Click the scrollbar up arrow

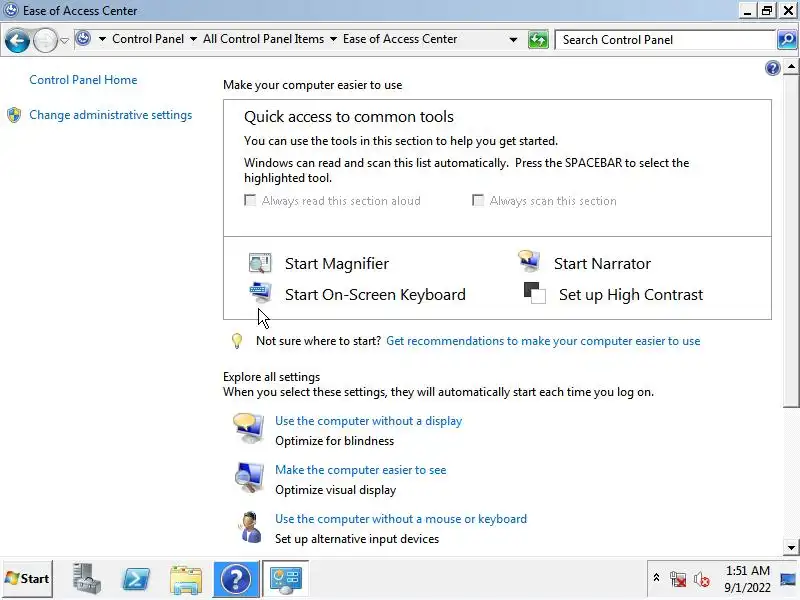791,67
